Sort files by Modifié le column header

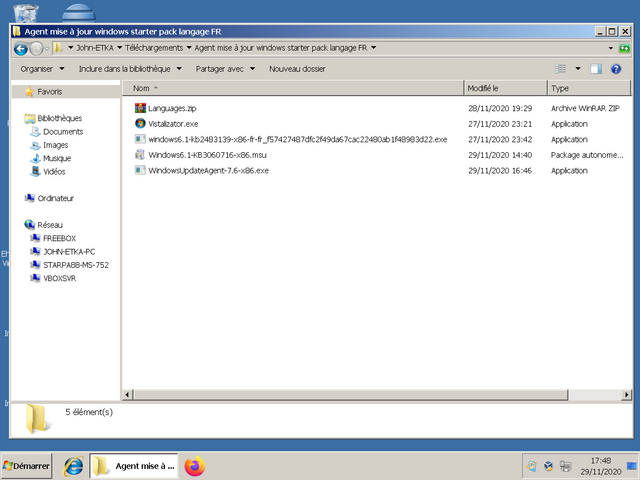505,88
